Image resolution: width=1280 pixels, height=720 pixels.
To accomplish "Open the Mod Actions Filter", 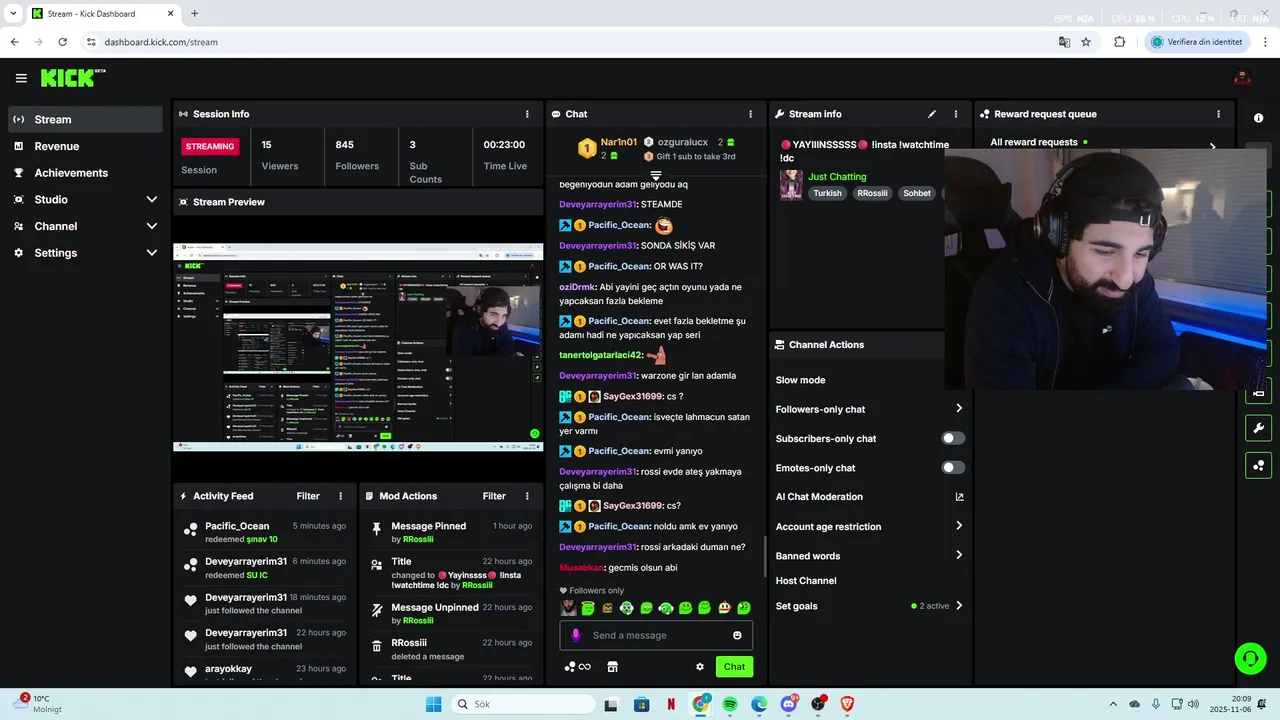I will [x=494, y=496].
